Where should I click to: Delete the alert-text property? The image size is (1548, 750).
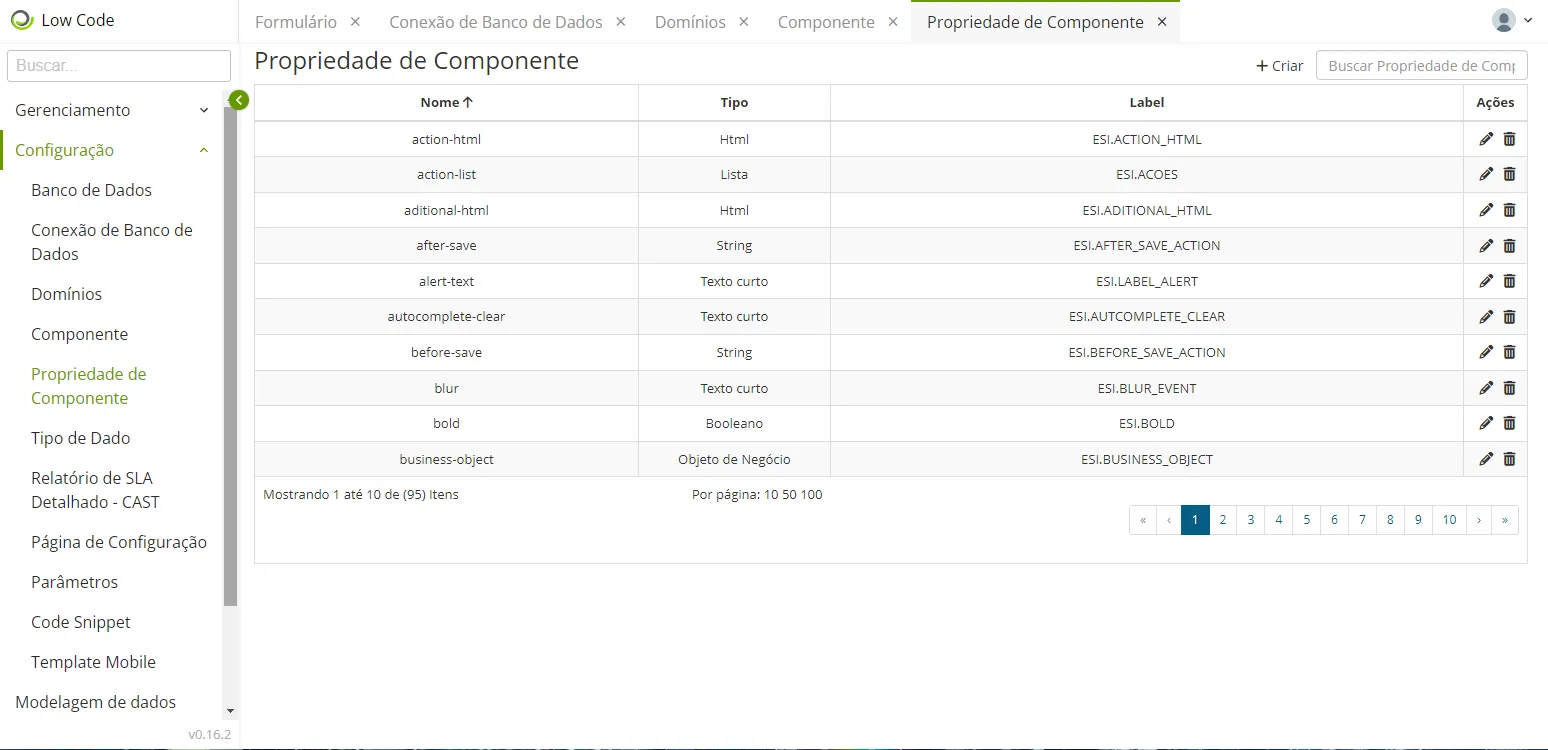pos(1509,281)
